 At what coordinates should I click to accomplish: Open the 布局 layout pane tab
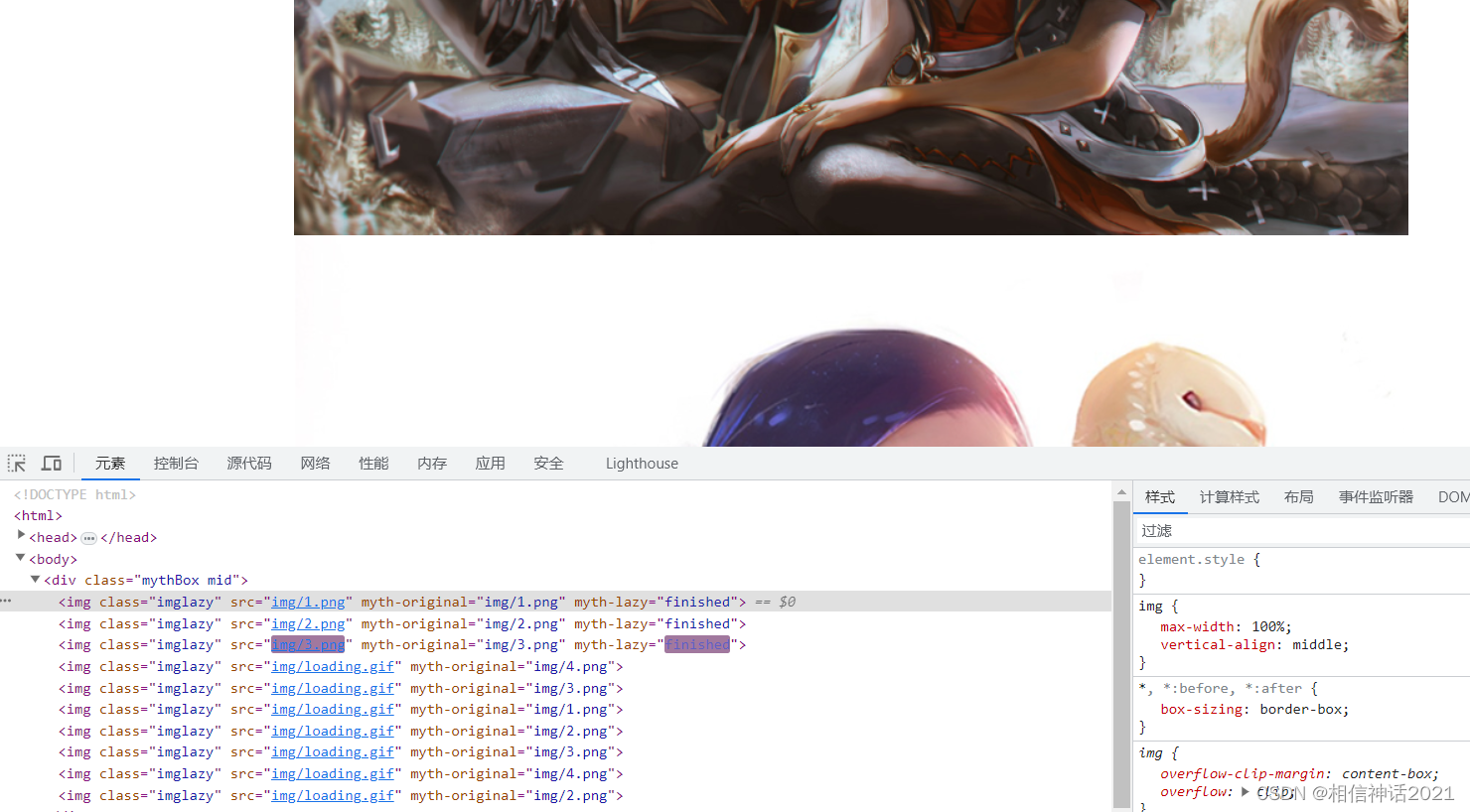click(1299, 497)
